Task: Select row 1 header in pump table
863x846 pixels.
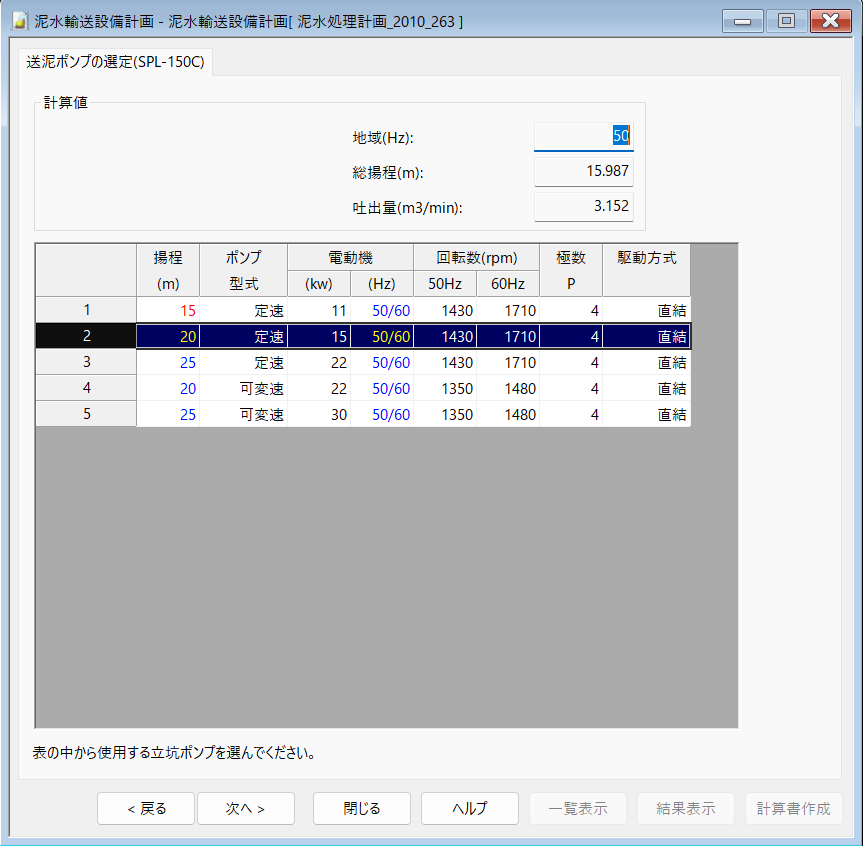Action: click(x=86, y=310)
